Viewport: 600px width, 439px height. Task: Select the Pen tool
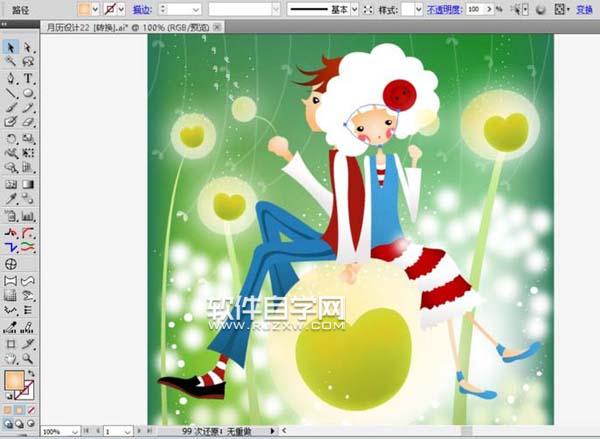11,78
